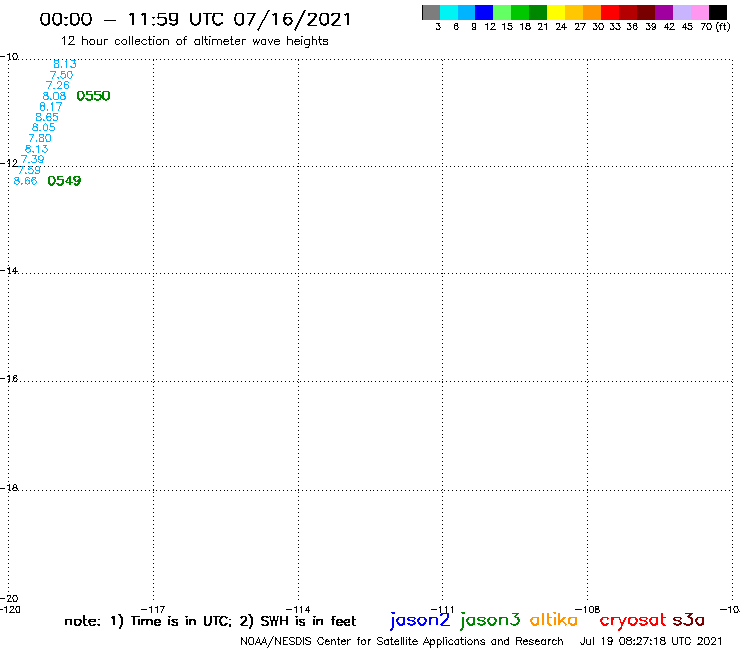Select the wave height value 7.80
Image resolution: width=740 pixels, height=650 pixels.
coord(40,138)
